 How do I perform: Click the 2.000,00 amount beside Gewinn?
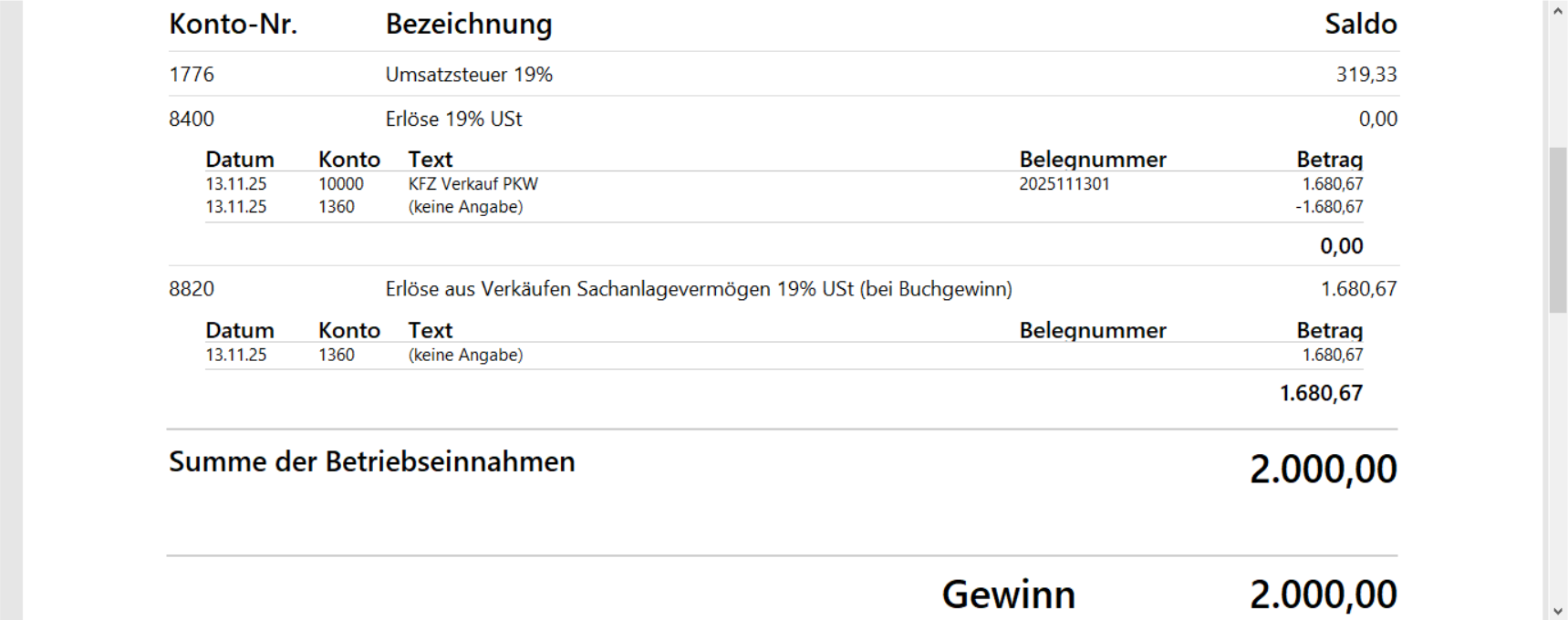(1323, 594)
